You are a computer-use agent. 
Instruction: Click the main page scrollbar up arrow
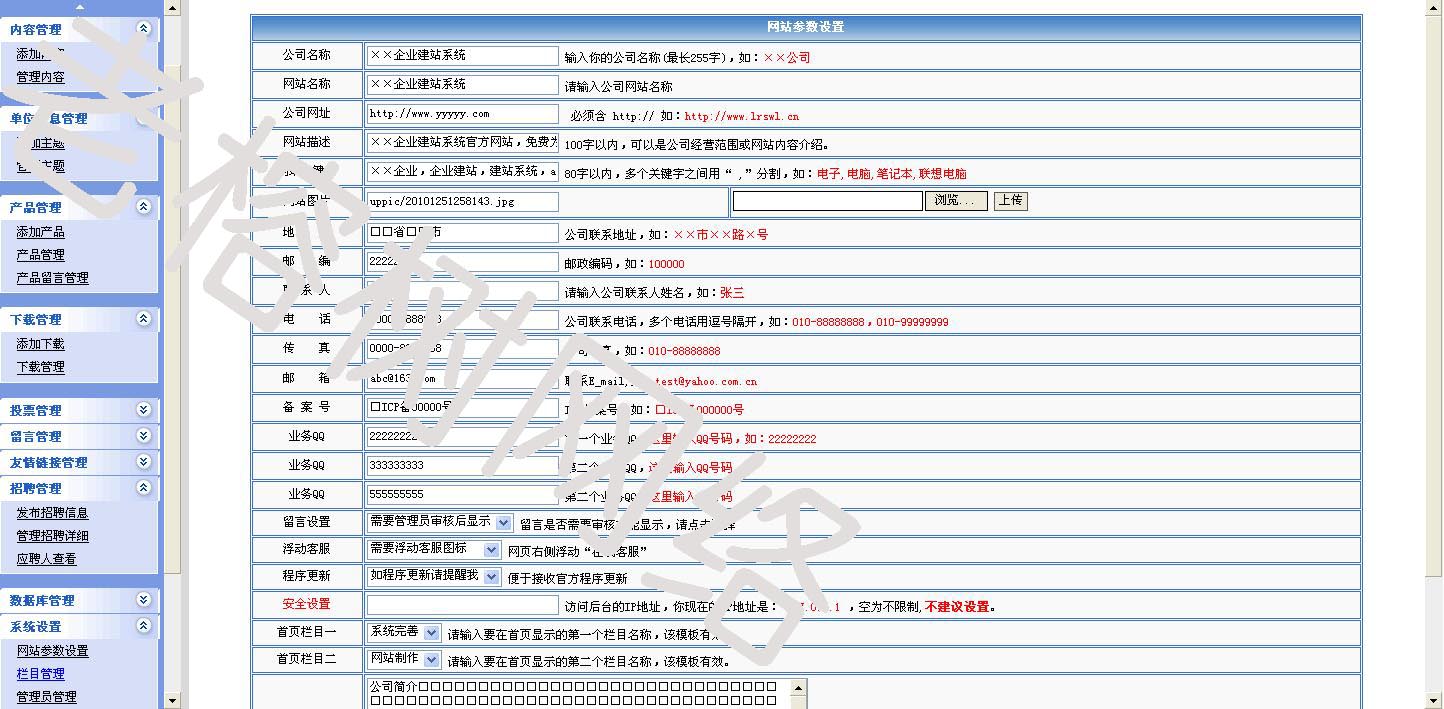1432,8
